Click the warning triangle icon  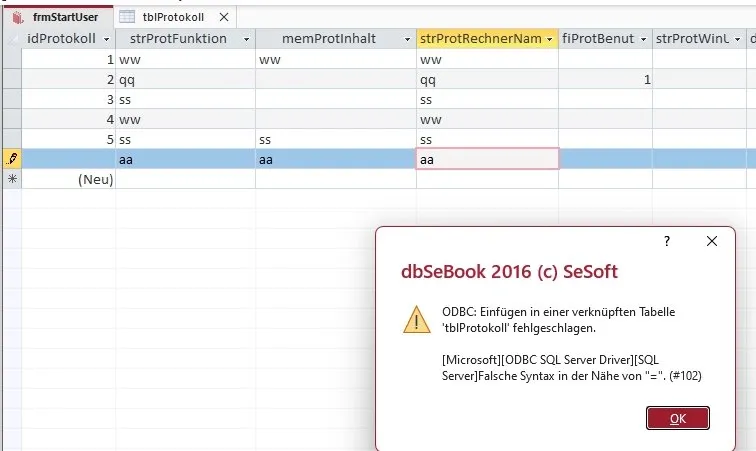click(x=417, y=319)
